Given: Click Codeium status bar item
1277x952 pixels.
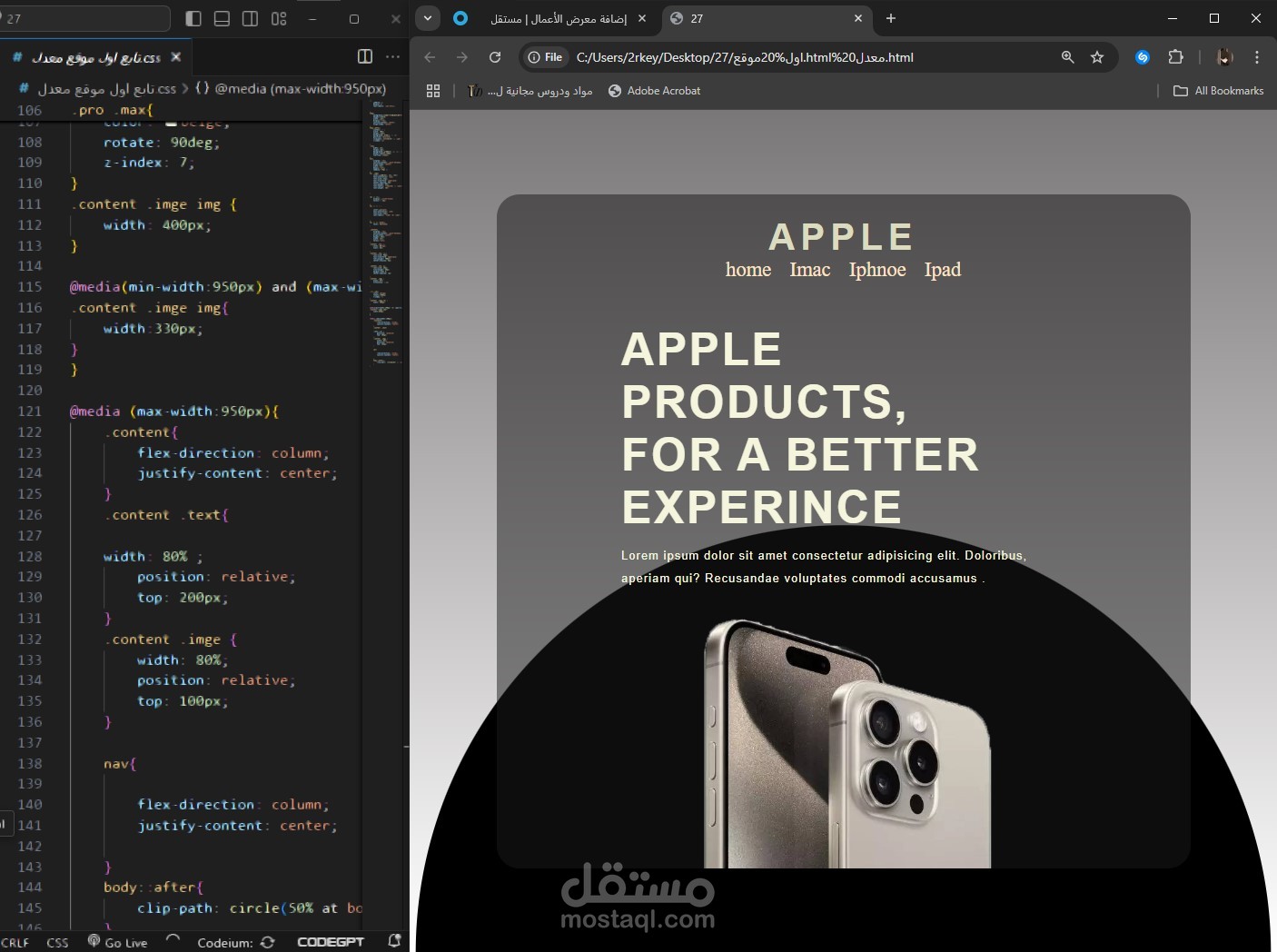Looking at the screenshot, I should pyautogui.click(x=235, y=943).
